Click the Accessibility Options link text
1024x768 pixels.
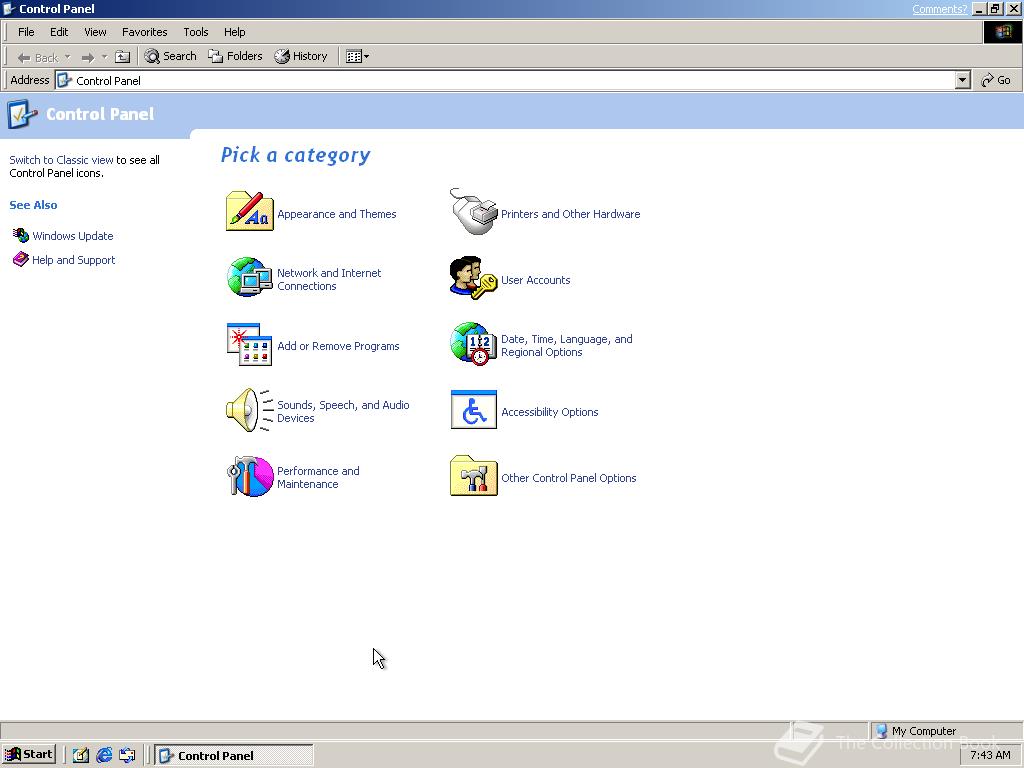pos(550,412)
